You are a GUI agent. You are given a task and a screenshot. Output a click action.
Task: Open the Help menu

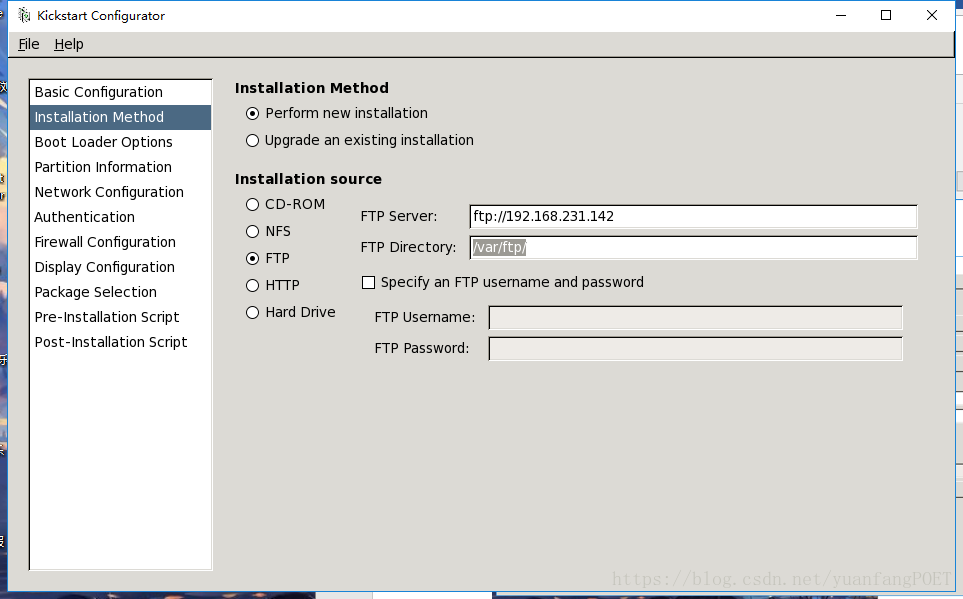click(69, 44)
